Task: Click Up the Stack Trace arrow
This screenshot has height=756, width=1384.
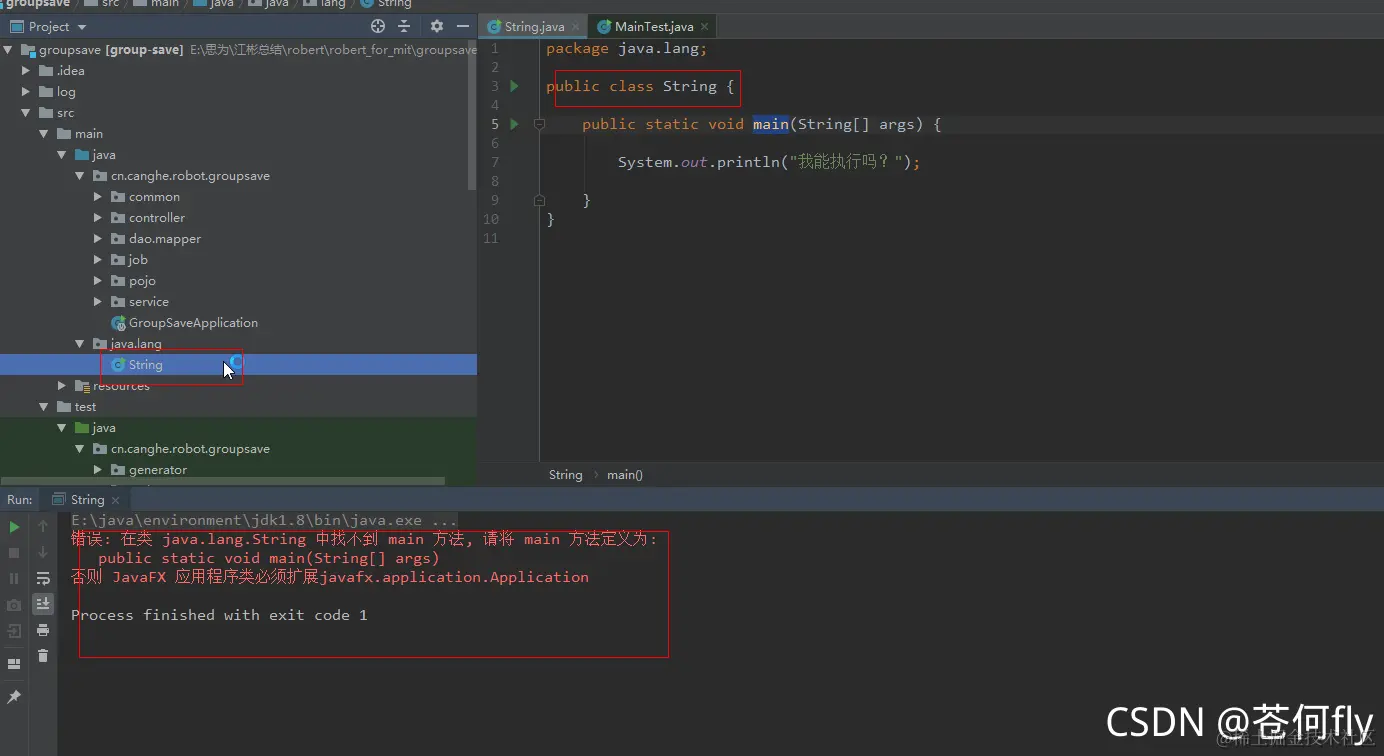Action: click(x=43, y=527)
